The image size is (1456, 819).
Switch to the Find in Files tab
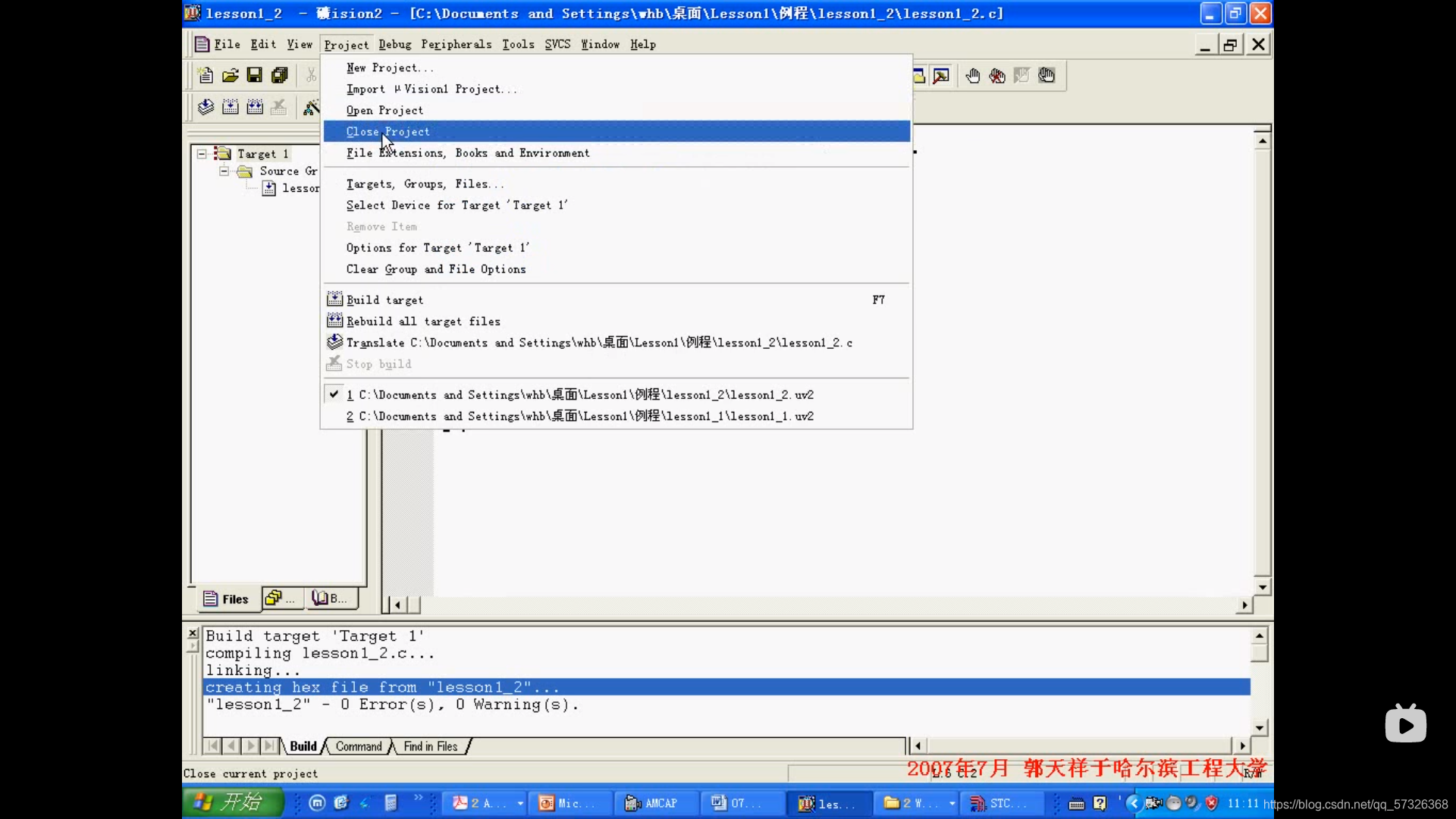tap(431, 746)
